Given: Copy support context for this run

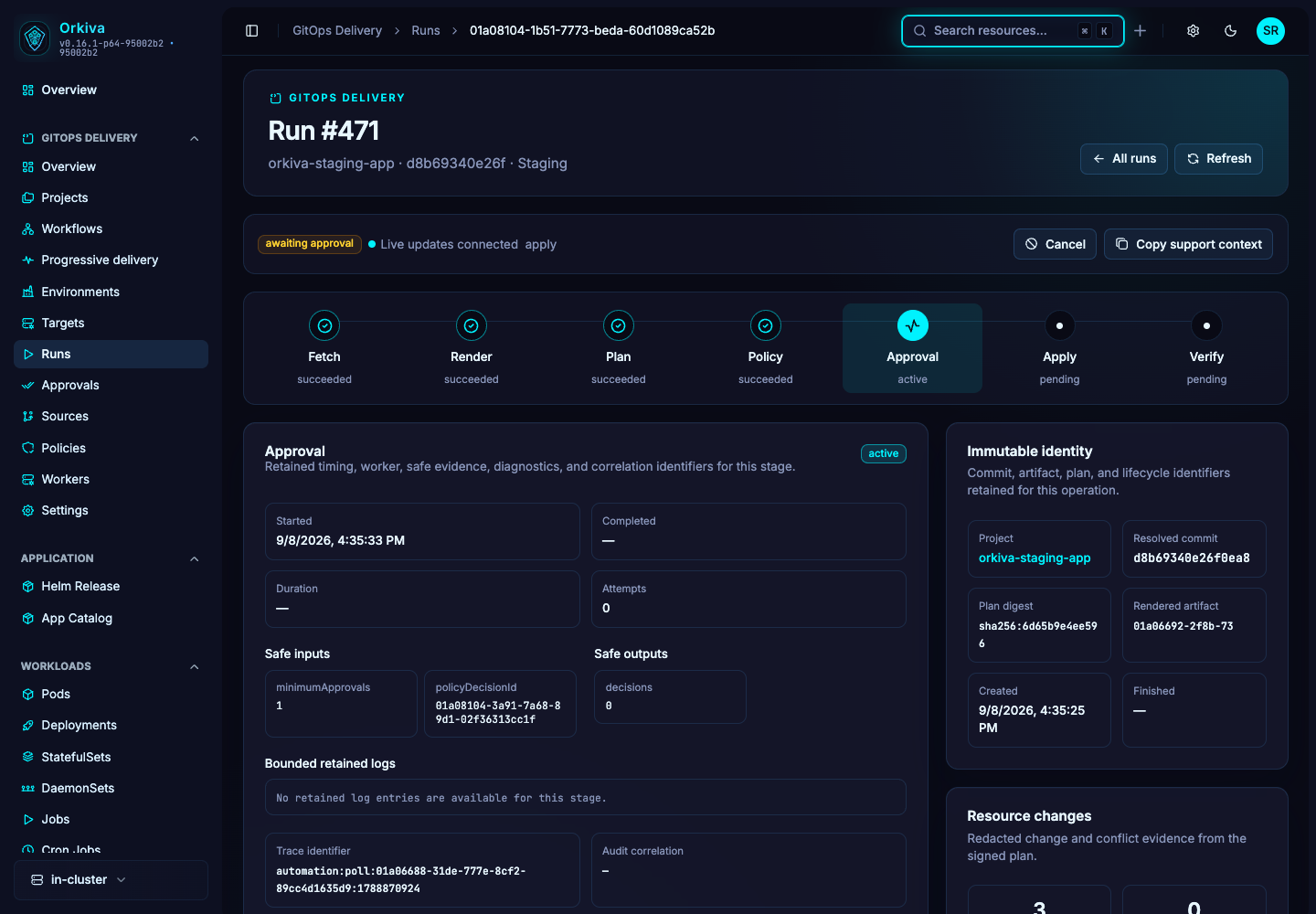Looking at the screenshot, I should tap(1188, 244).
